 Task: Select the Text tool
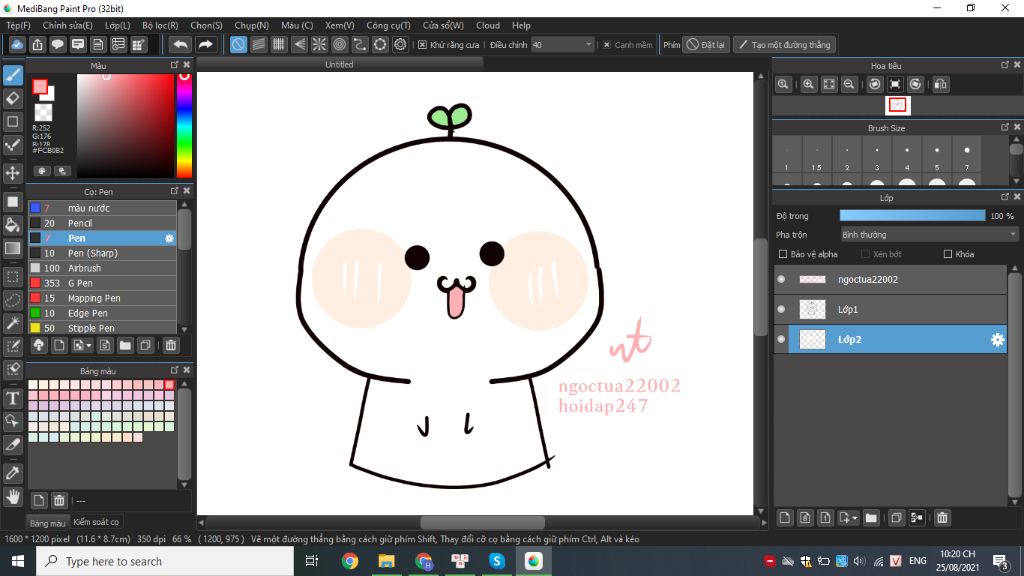[12, 398]
